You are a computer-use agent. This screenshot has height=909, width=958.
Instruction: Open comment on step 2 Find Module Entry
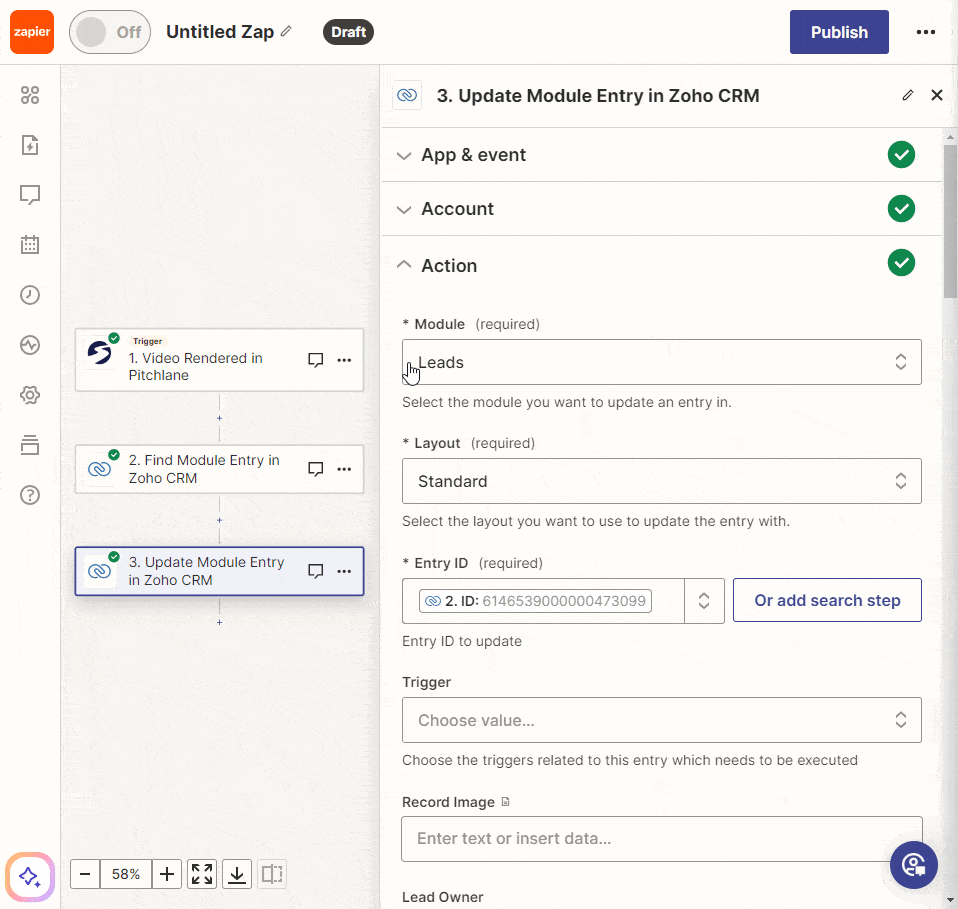(315, 469)
